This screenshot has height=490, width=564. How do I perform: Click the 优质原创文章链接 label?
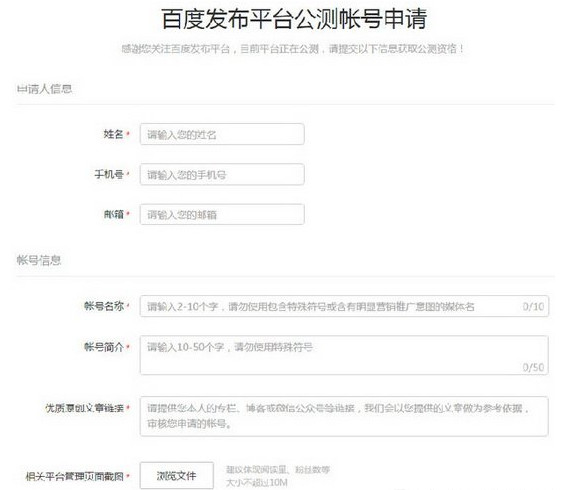(x=85, y=408)
